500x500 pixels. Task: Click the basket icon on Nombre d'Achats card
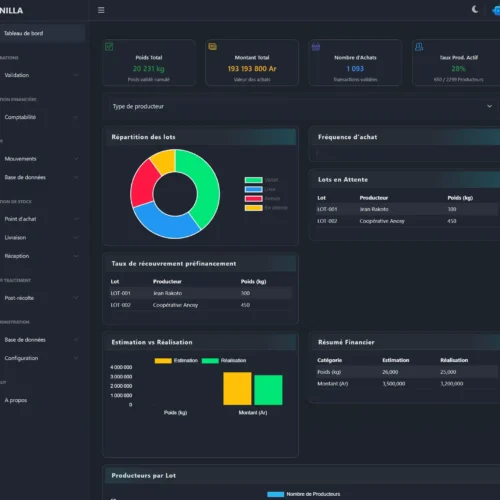(316, 47)
